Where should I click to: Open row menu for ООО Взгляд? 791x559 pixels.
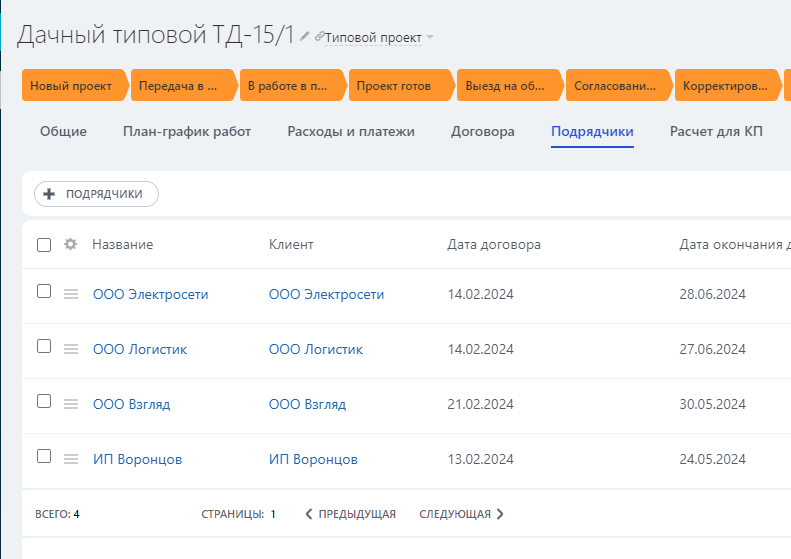(x=71, y=404)
